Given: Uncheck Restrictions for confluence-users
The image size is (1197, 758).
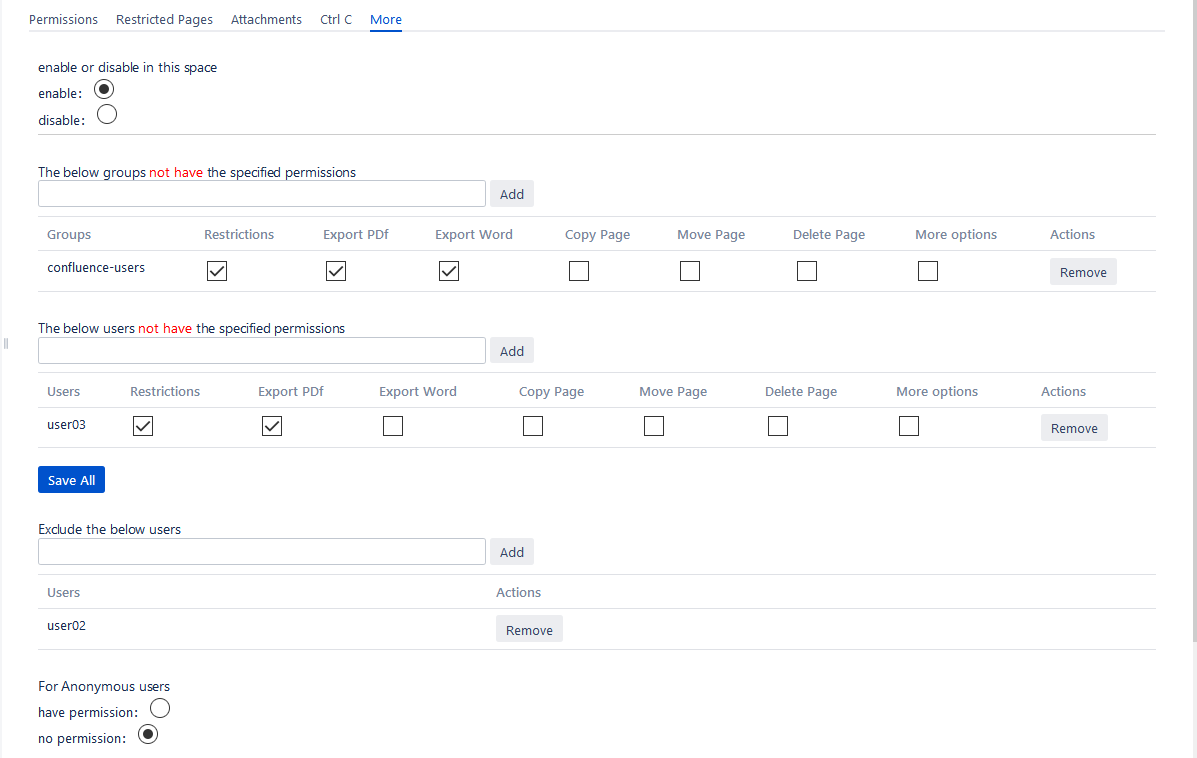Looking at the screenshot, I should (x=217, y=271).
